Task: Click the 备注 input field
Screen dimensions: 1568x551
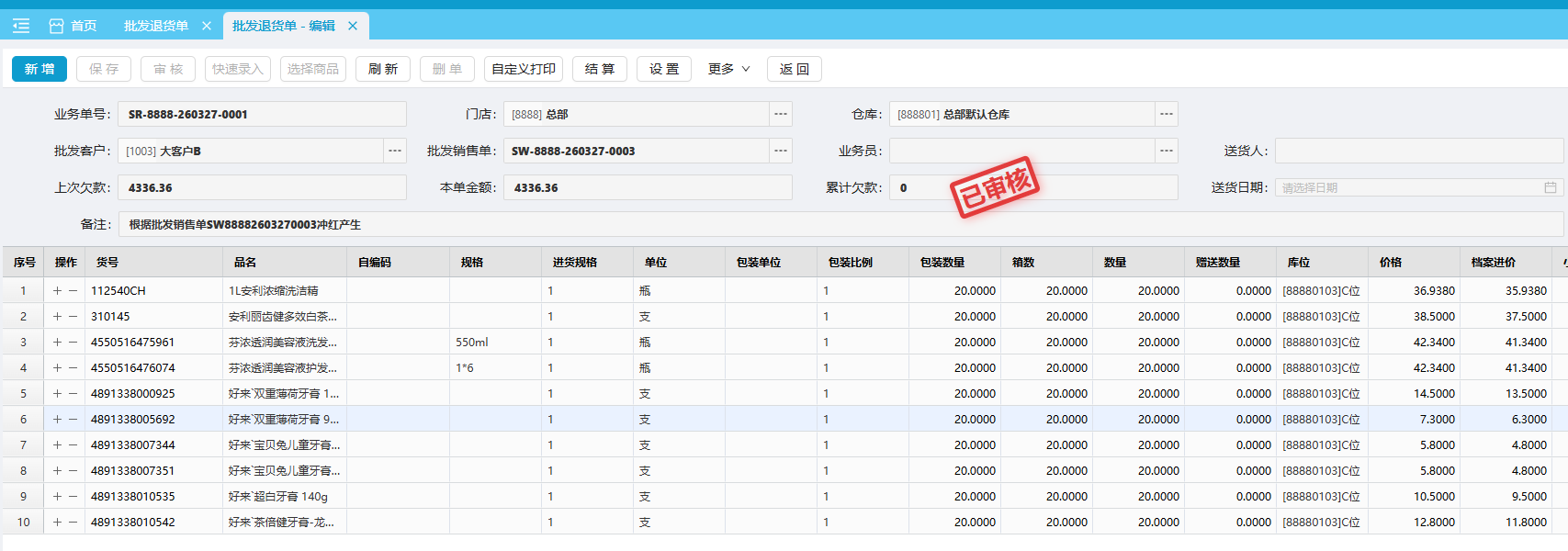Action: pyautogui.click(x=827, y=224)
